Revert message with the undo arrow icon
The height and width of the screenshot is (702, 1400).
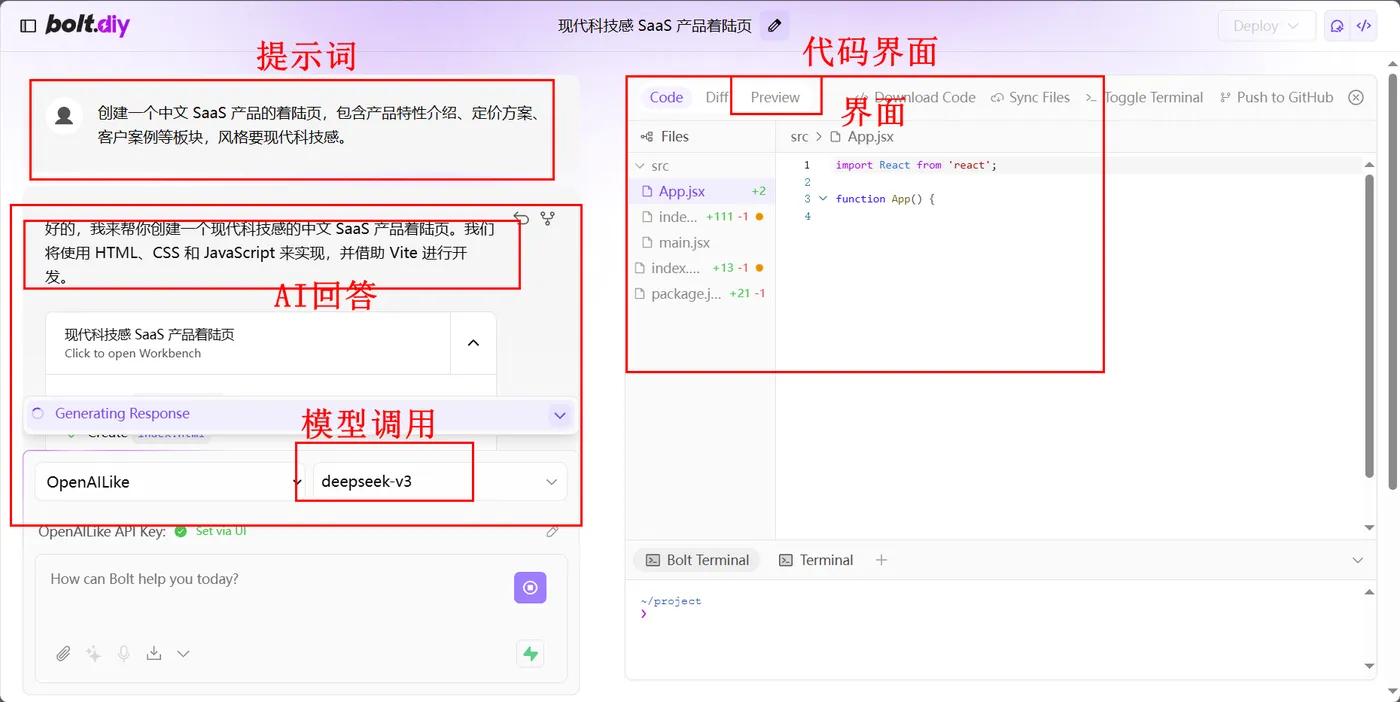click(521, 218)
